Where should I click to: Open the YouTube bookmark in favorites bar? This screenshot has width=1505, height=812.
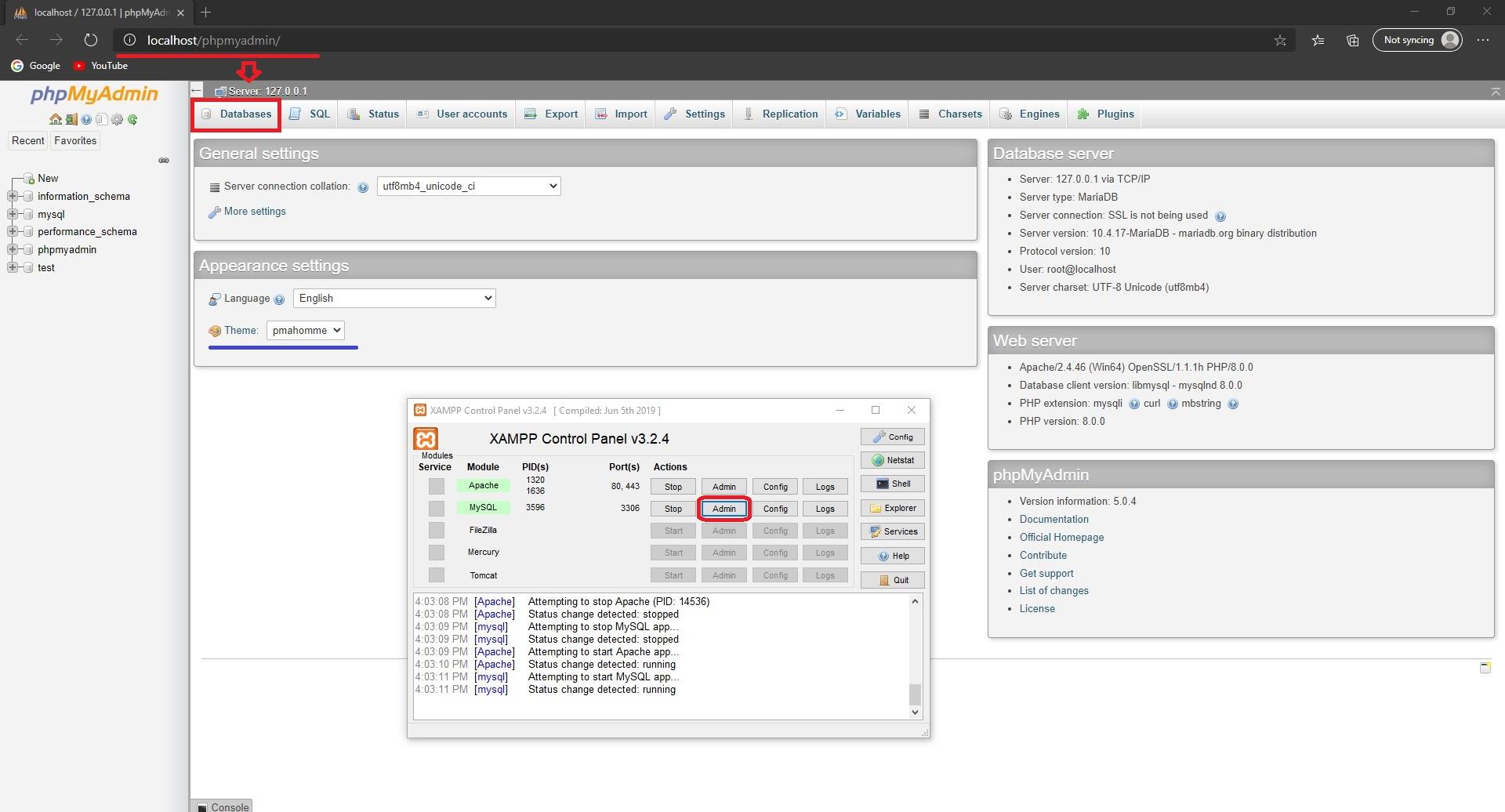pyautogui.click(x=100, y=66)
